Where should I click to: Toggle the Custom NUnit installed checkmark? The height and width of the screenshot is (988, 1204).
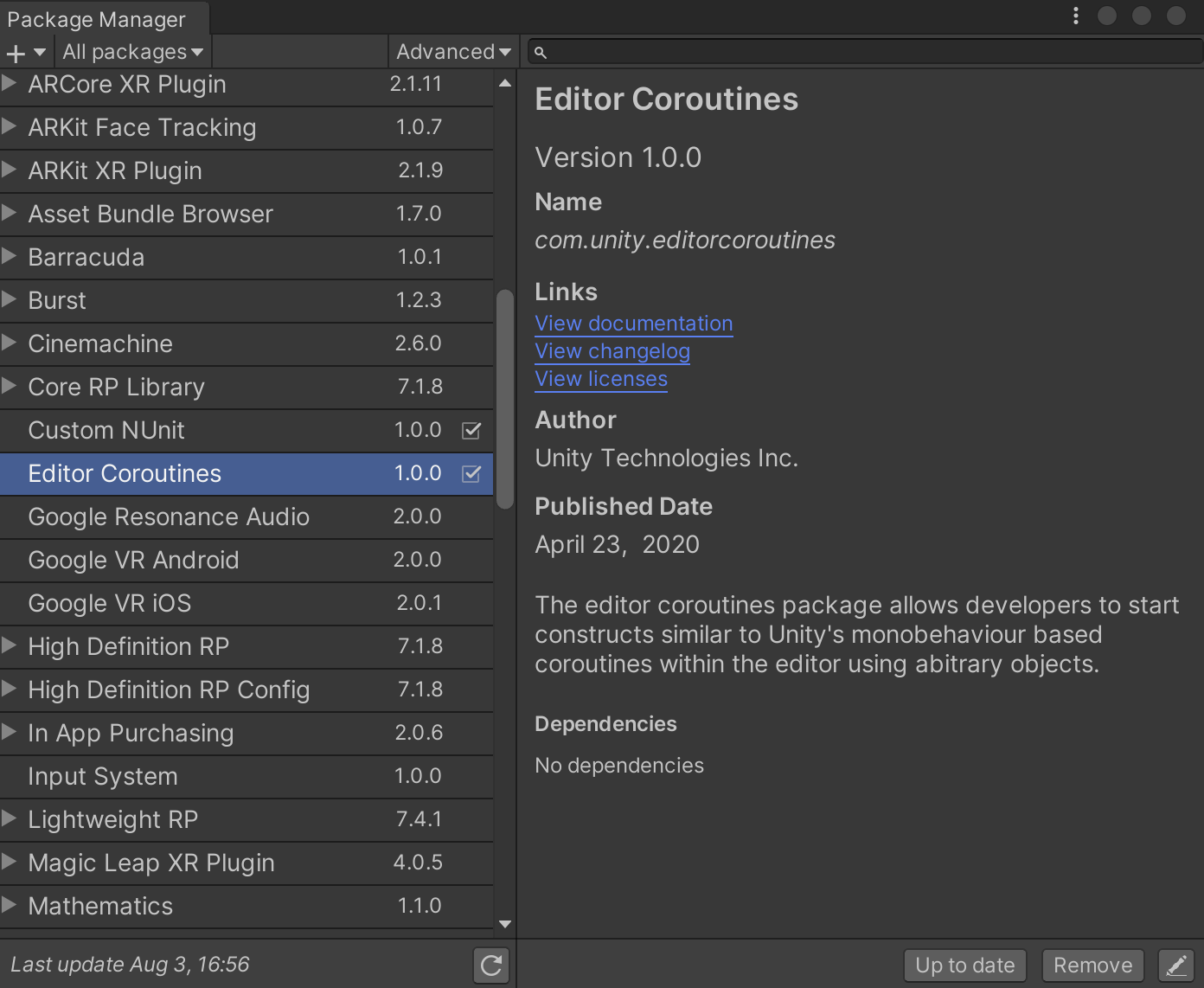click(471, 431)
